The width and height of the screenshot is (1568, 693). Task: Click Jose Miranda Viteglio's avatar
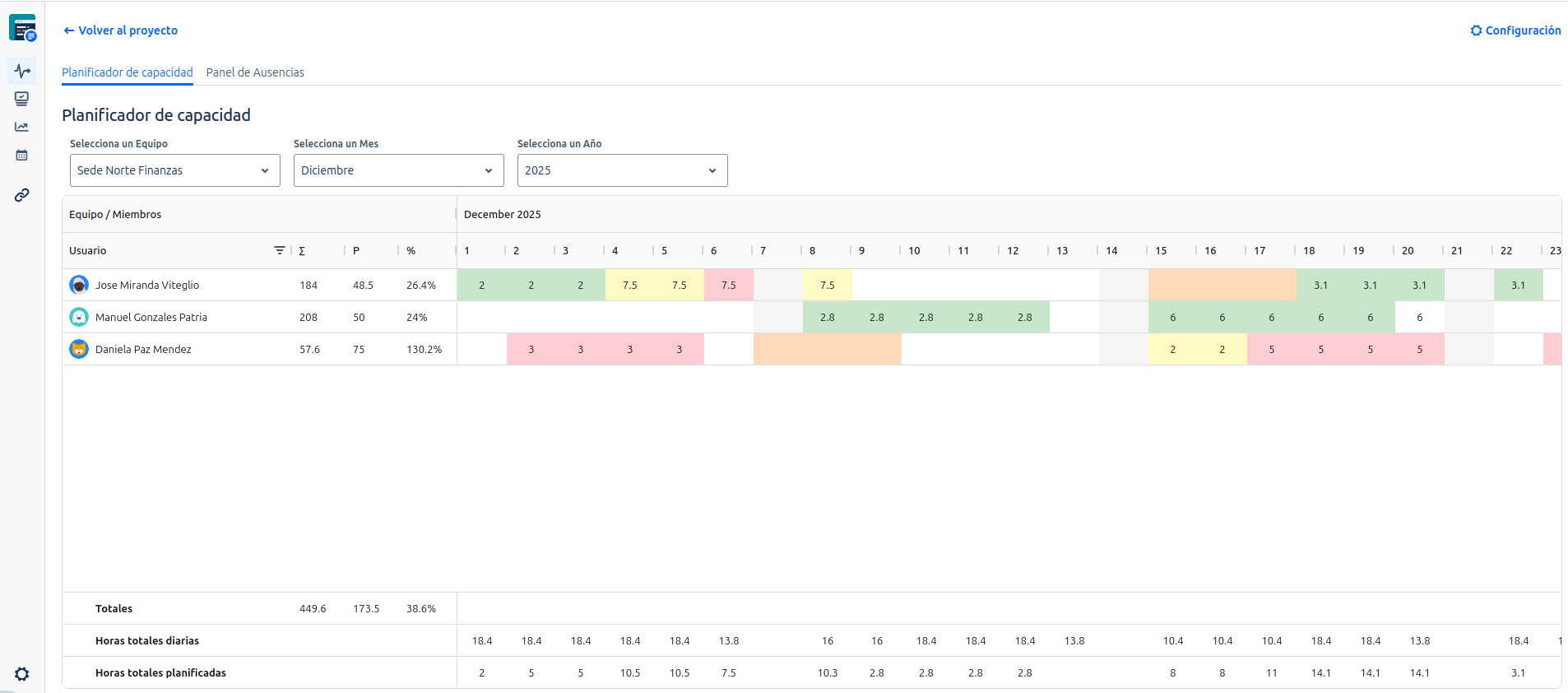click(x=79, y=285)
